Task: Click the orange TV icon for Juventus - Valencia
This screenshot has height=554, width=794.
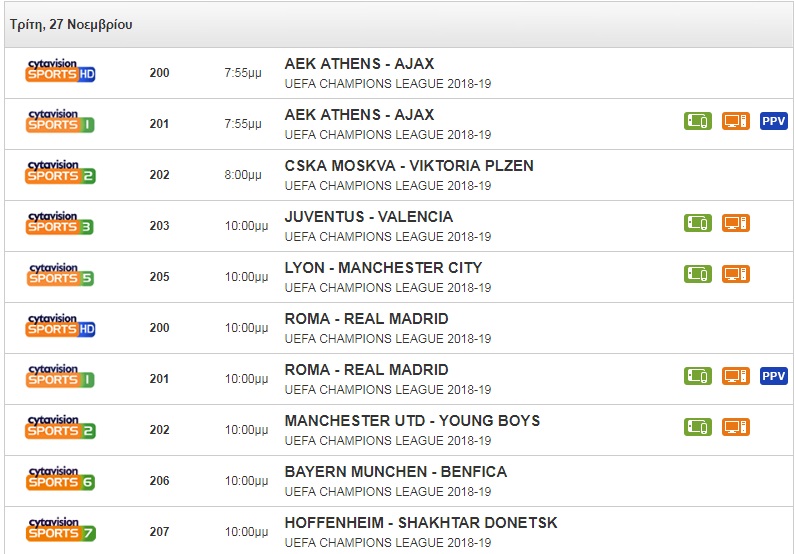Action: click(x=736, y=223)
